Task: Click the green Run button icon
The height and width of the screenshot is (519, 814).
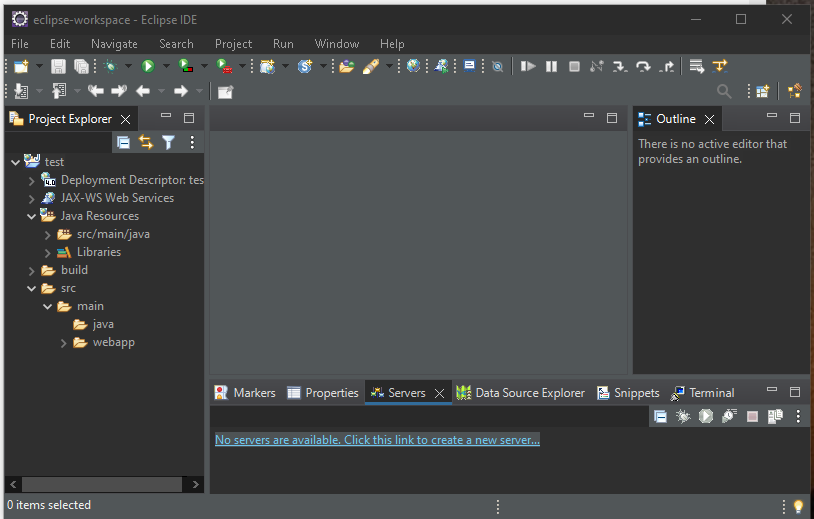Action: point(148,66)
